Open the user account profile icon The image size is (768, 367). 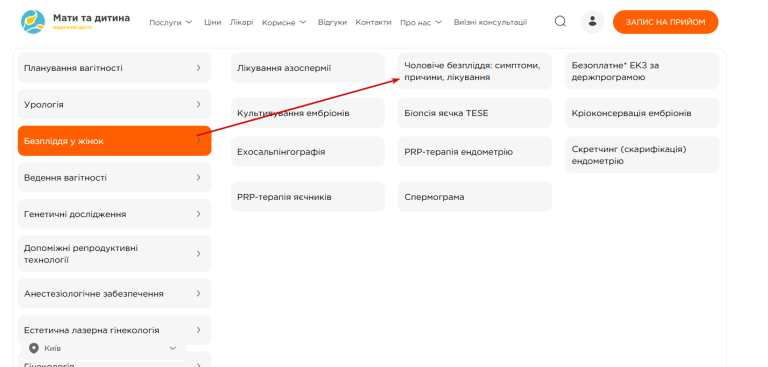pos(592,22)
